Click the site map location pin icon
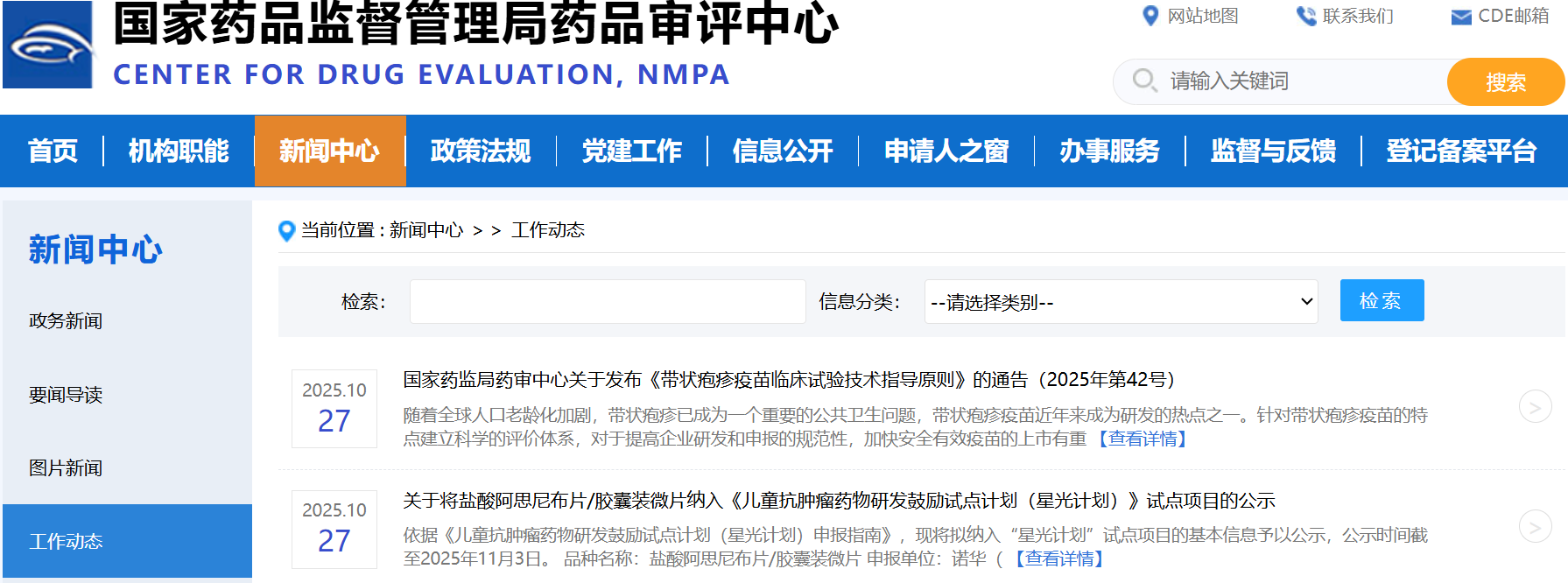Screen dimensions: 1568x583 click(1150, 16)
